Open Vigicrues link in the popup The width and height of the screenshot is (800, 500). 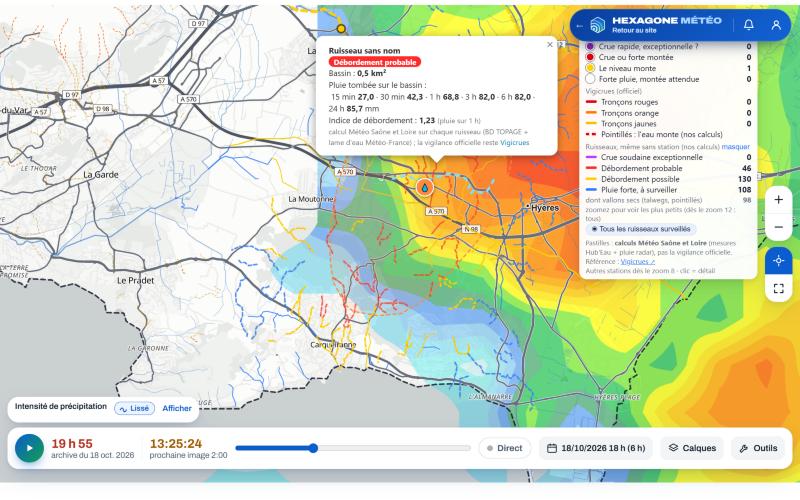tap(514, 142)
